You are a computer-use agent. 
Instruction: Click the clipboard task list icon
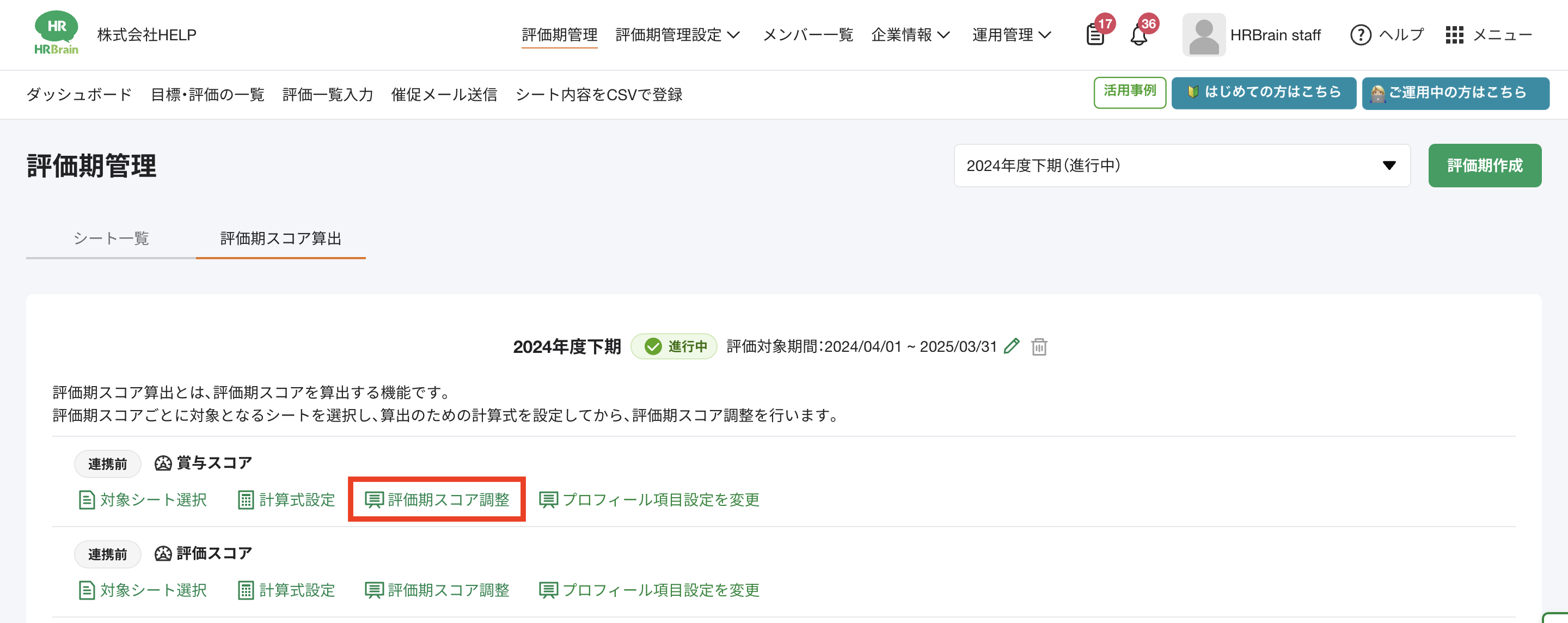[x=1095, y=35]
